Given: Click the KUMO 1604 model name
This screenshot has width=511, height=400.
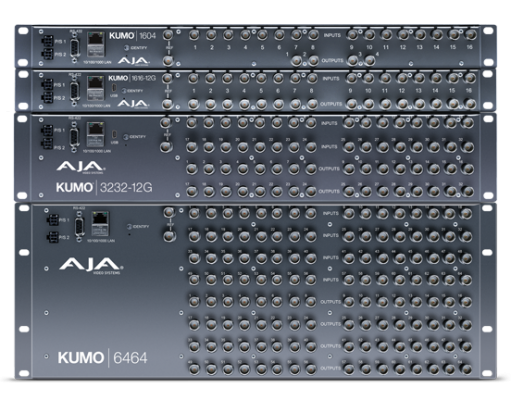Looking at the screenshot, I should [x=133, y=36].
